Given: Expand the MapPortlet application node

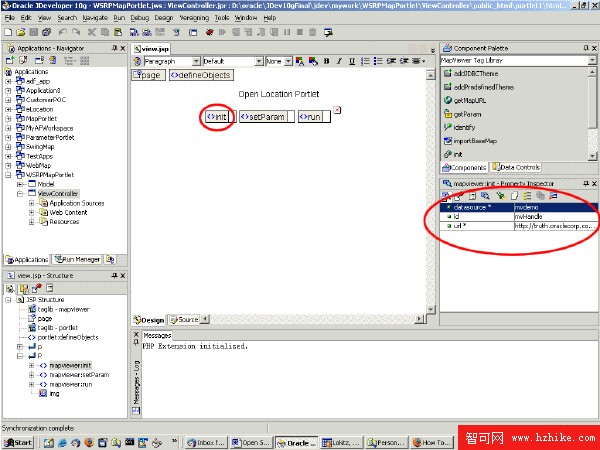Looking at the screenshot, I should click(8, 119).
